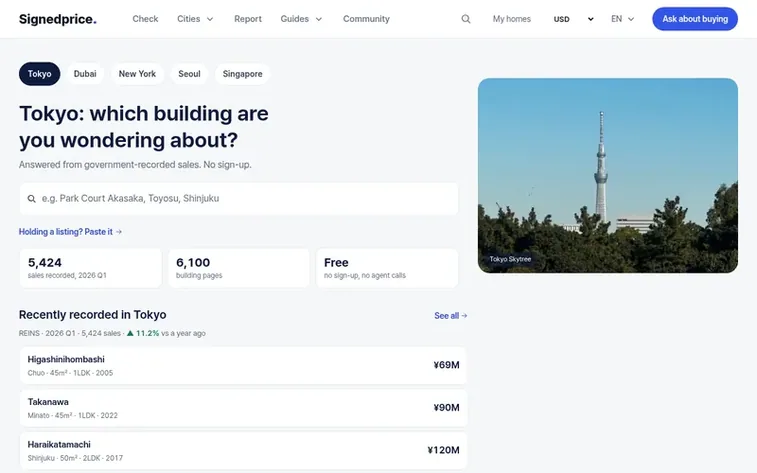Switch to the Dubai city tab
757x473 pixels.
85,74
